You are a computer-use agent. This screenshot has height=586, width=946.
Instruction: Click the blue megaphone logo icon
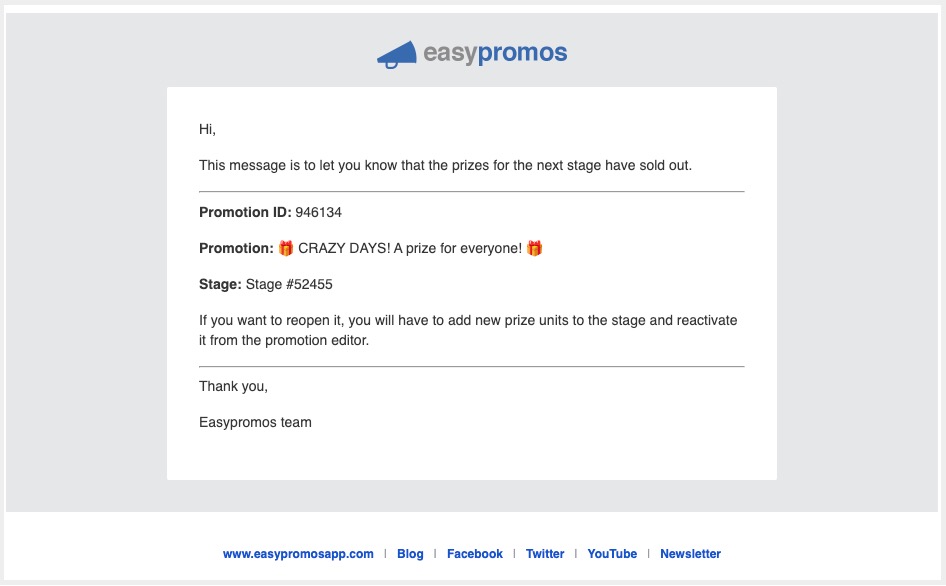[396, 55]
